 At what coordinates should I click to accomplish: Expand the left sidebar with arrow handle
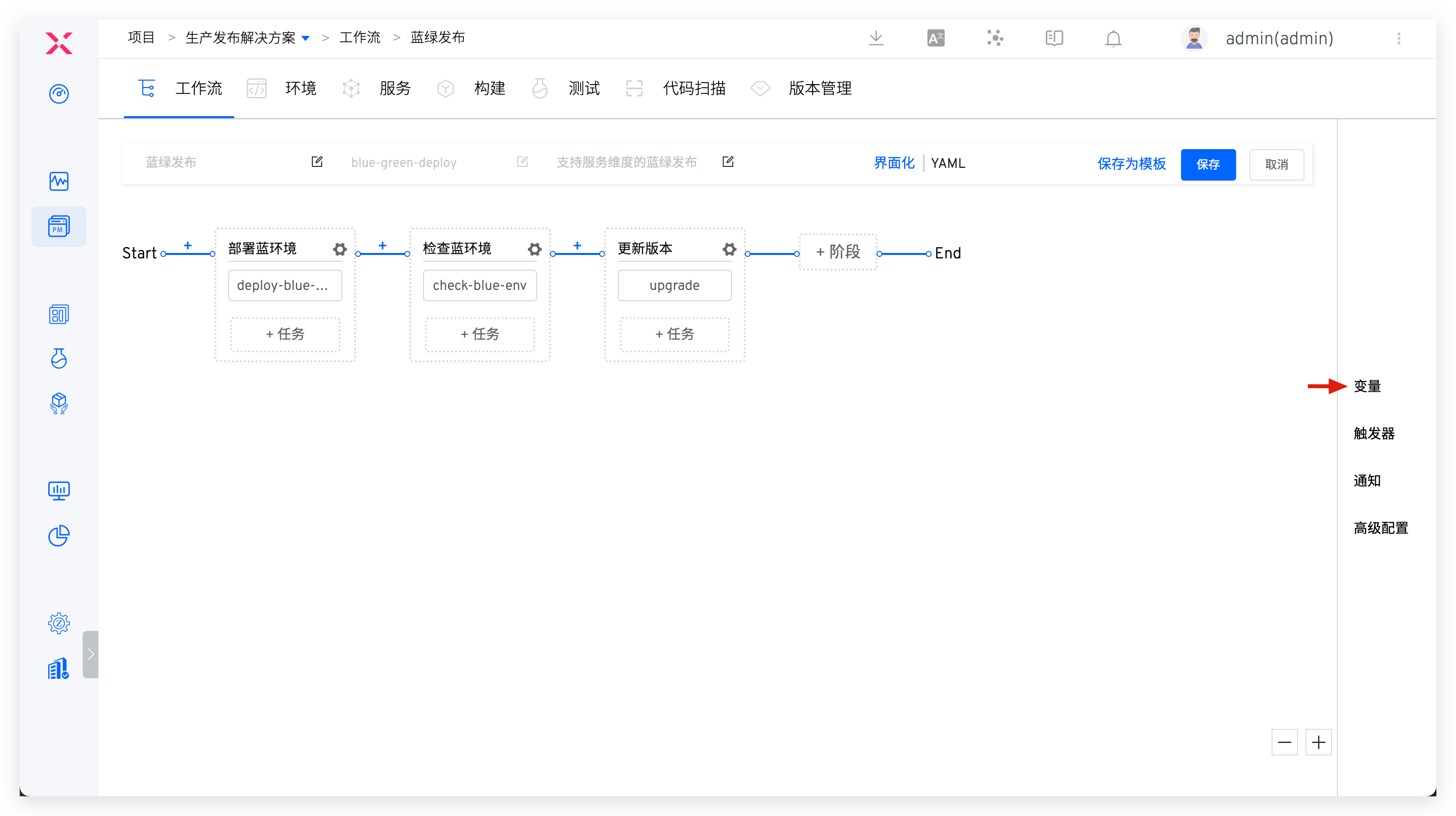(x=91, y=654)
